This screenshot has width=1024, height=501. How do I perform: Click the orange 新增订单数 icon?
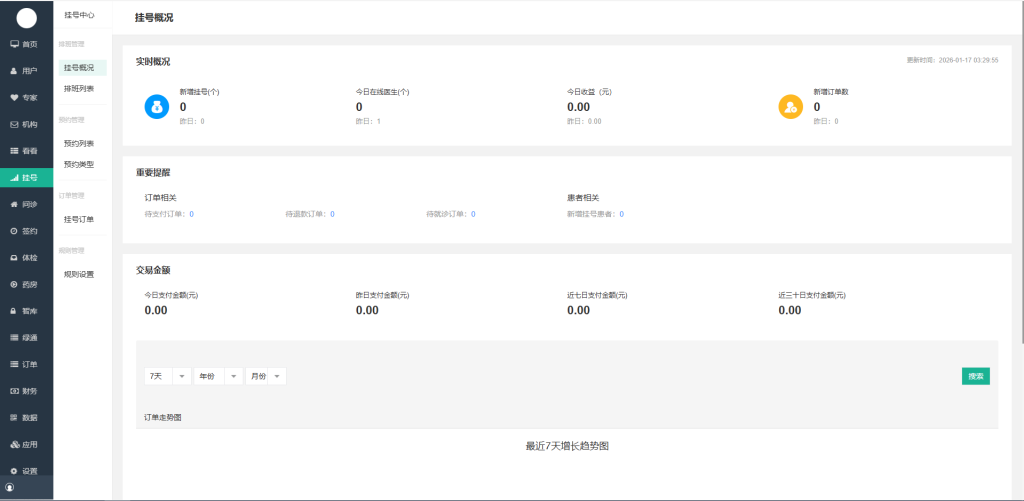coord(791,106)
